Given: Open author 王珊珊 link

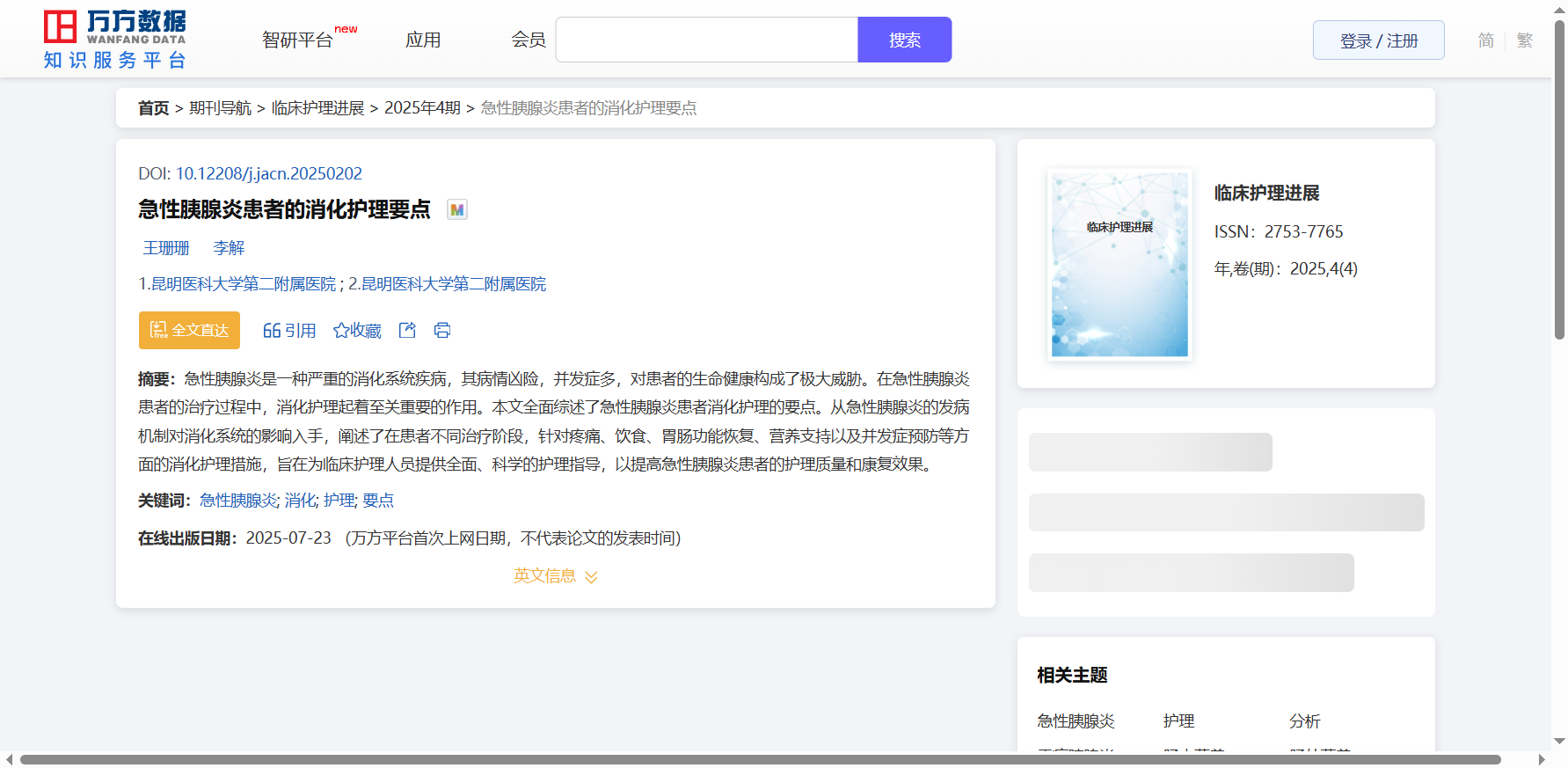Looking at the screenshot, I should click(x=166, y=248).
